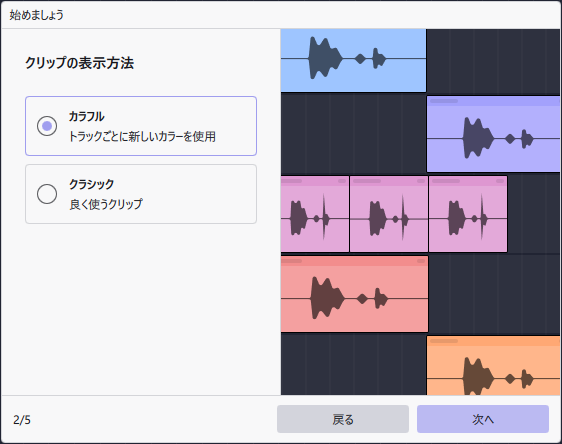Go back with the 戻る button
Screen dimensions: 562x444
tap(343, 419)
